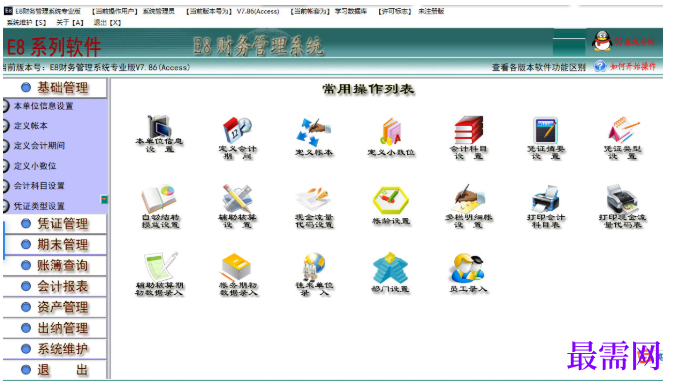Click the QQ penguin icon
The image size is (679, 387).
(601, 42)
